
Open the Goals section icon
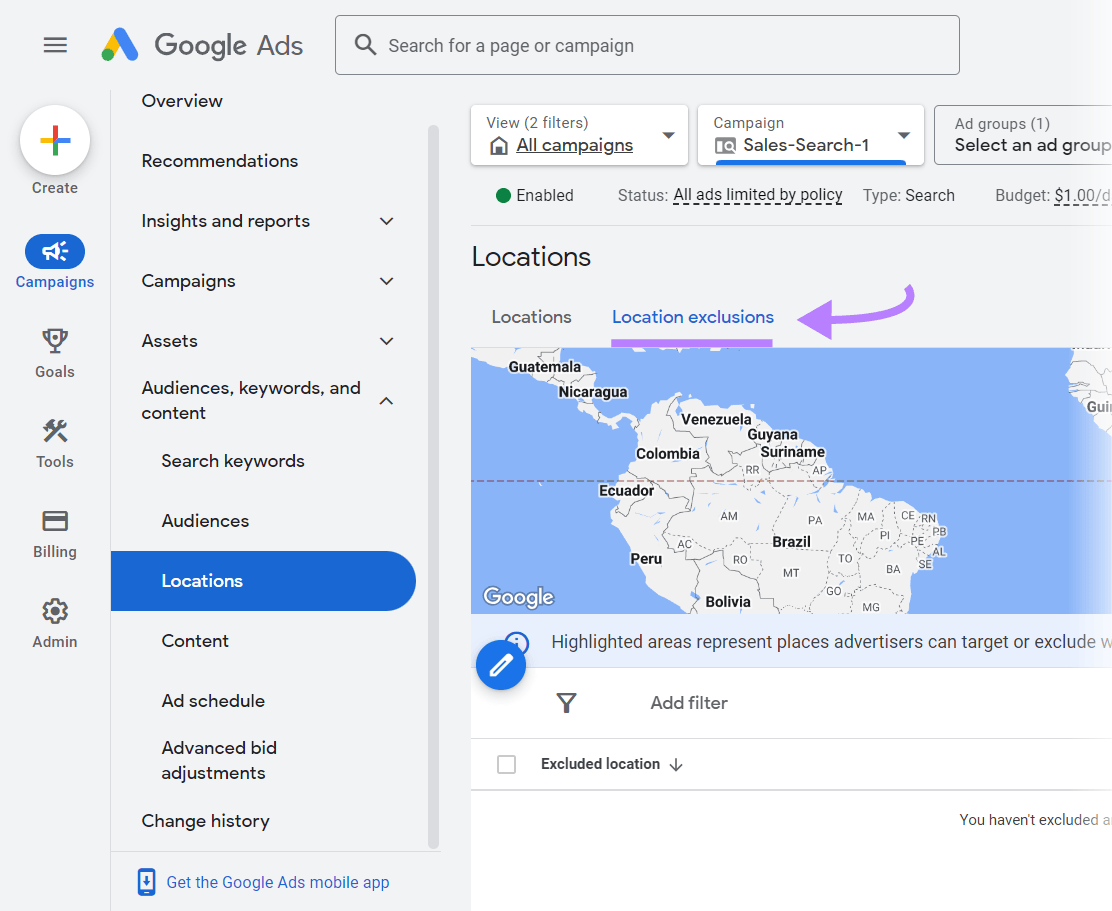(x=55, y=340)
